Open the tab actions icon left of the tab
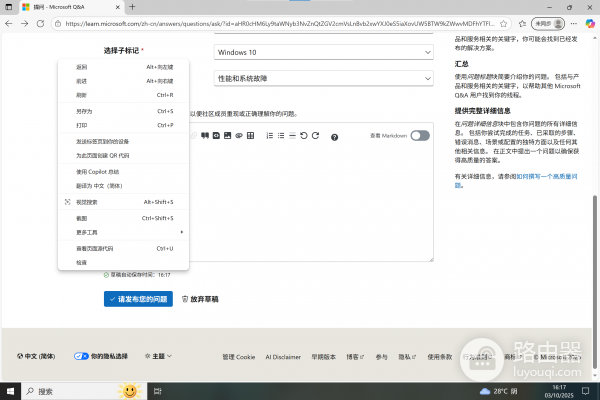Viewport: 600px width, 400px height. click(x=8, y=7)
